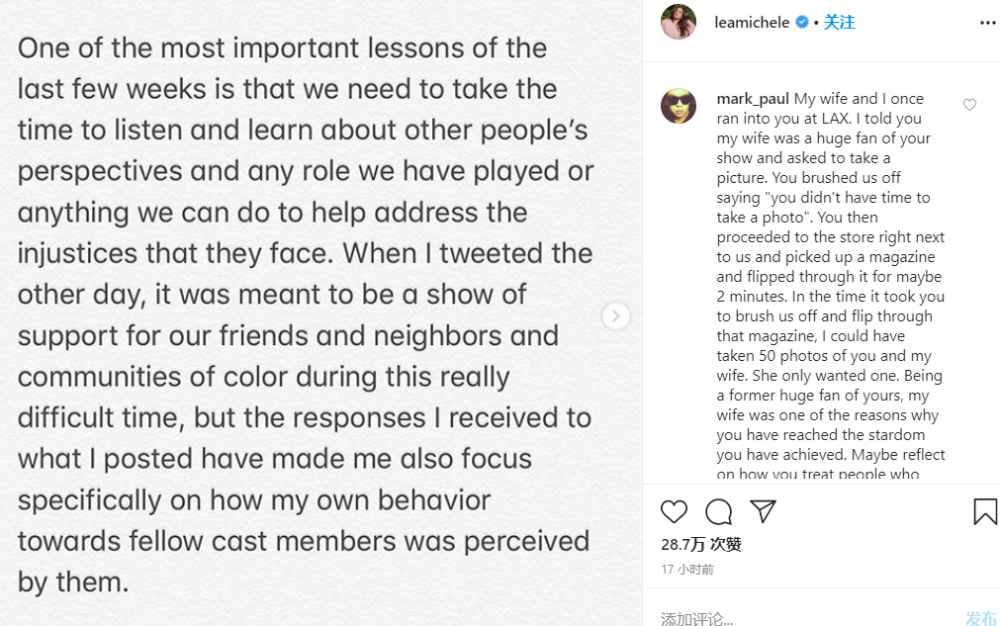
Task: Open the 17 小时前 timestamp link
Action: pyautogui.click(x=687, y=569)
